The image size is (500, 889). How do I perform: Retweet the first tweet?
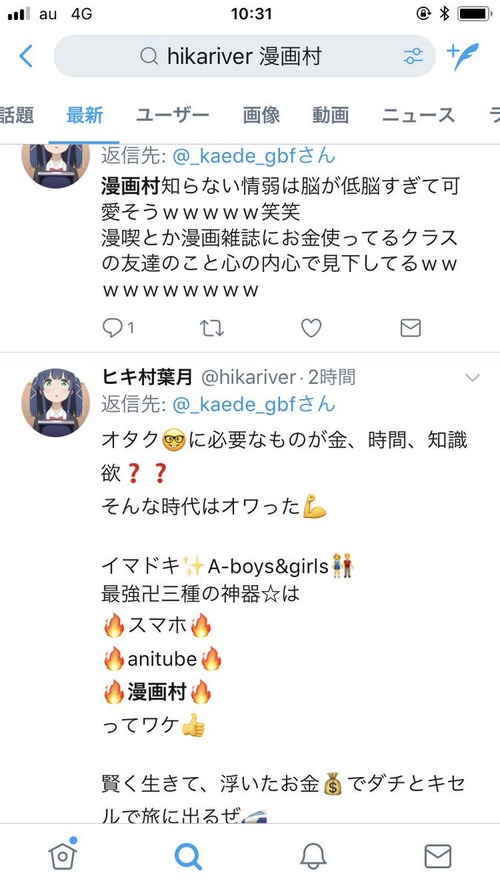click(212, 328)
